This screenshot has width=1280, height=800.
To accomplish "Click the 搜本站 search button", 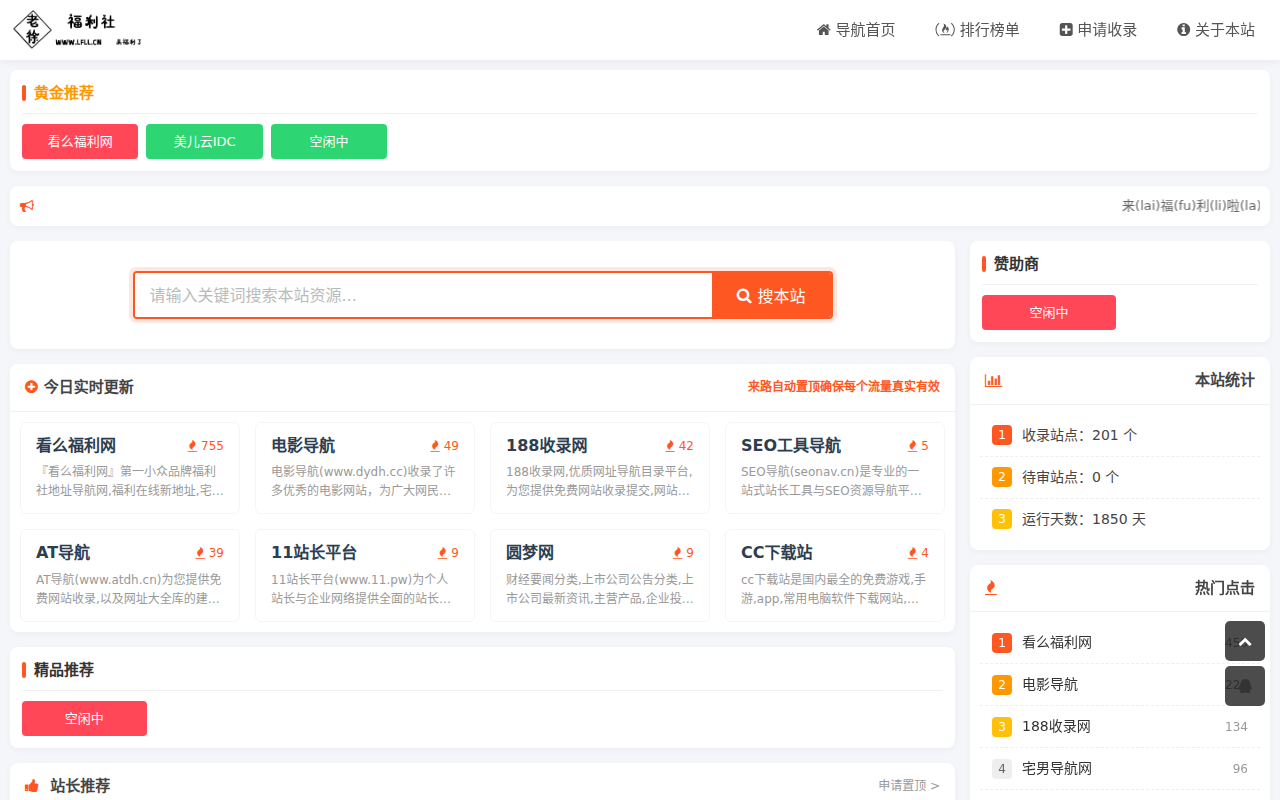I will pos(772,295).
